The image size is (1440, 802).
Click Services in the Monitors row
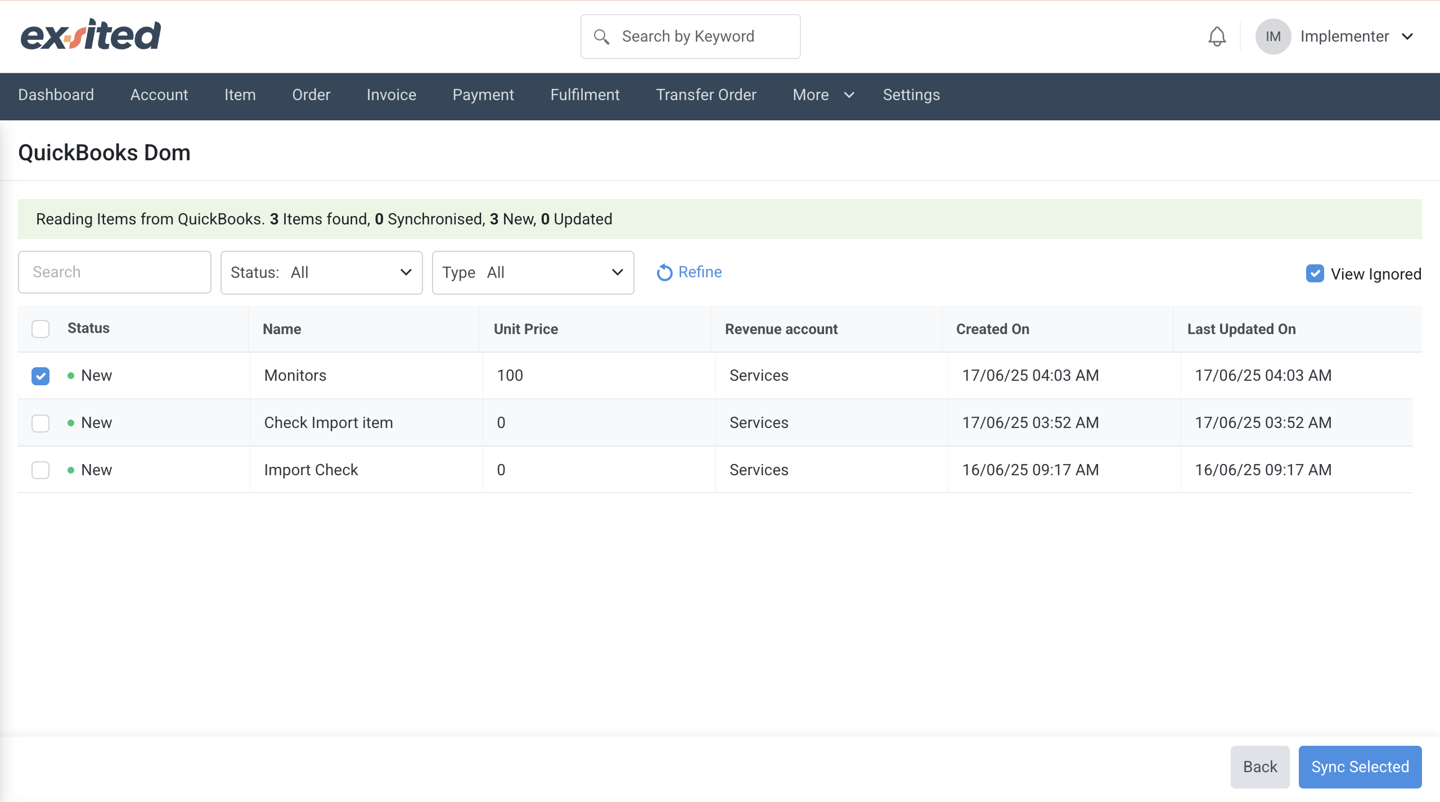coord(759,376)
